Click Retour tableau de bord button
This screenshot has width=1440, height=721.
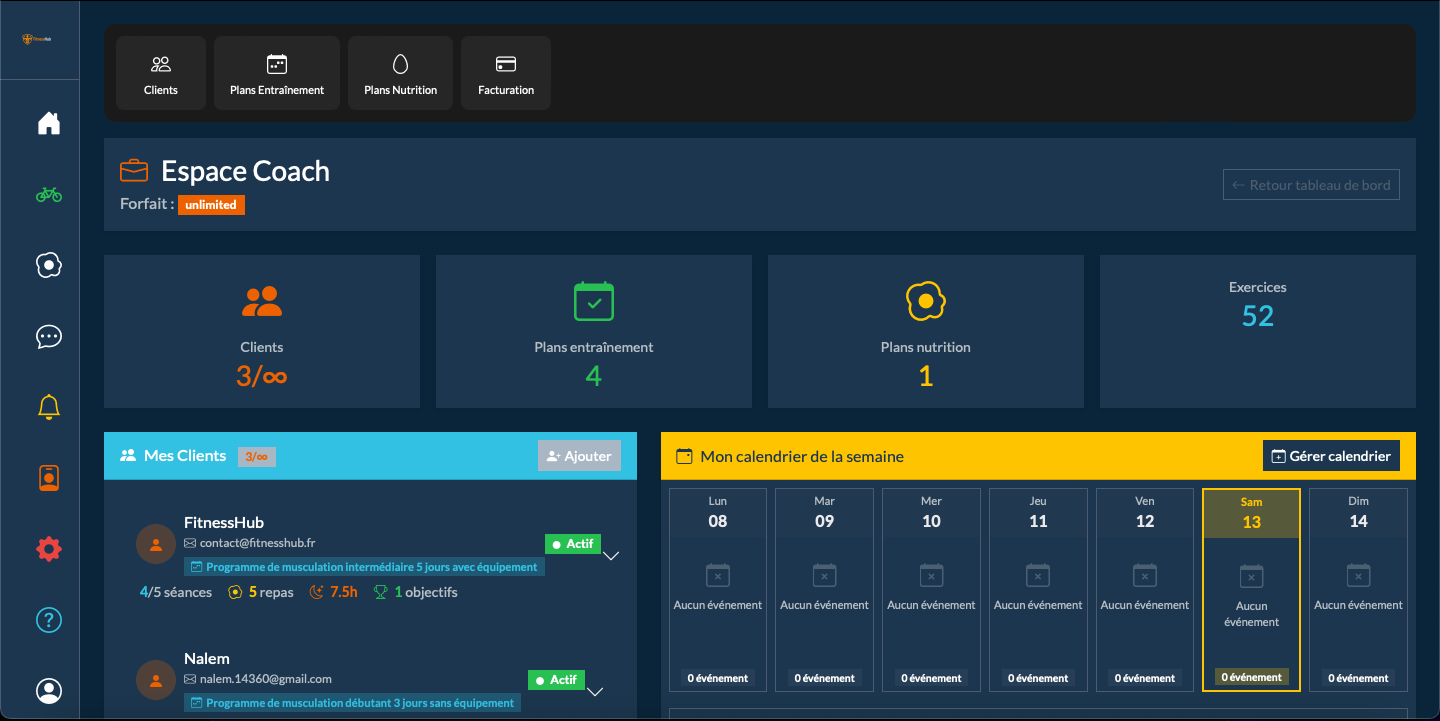(x=1310, y=185)
